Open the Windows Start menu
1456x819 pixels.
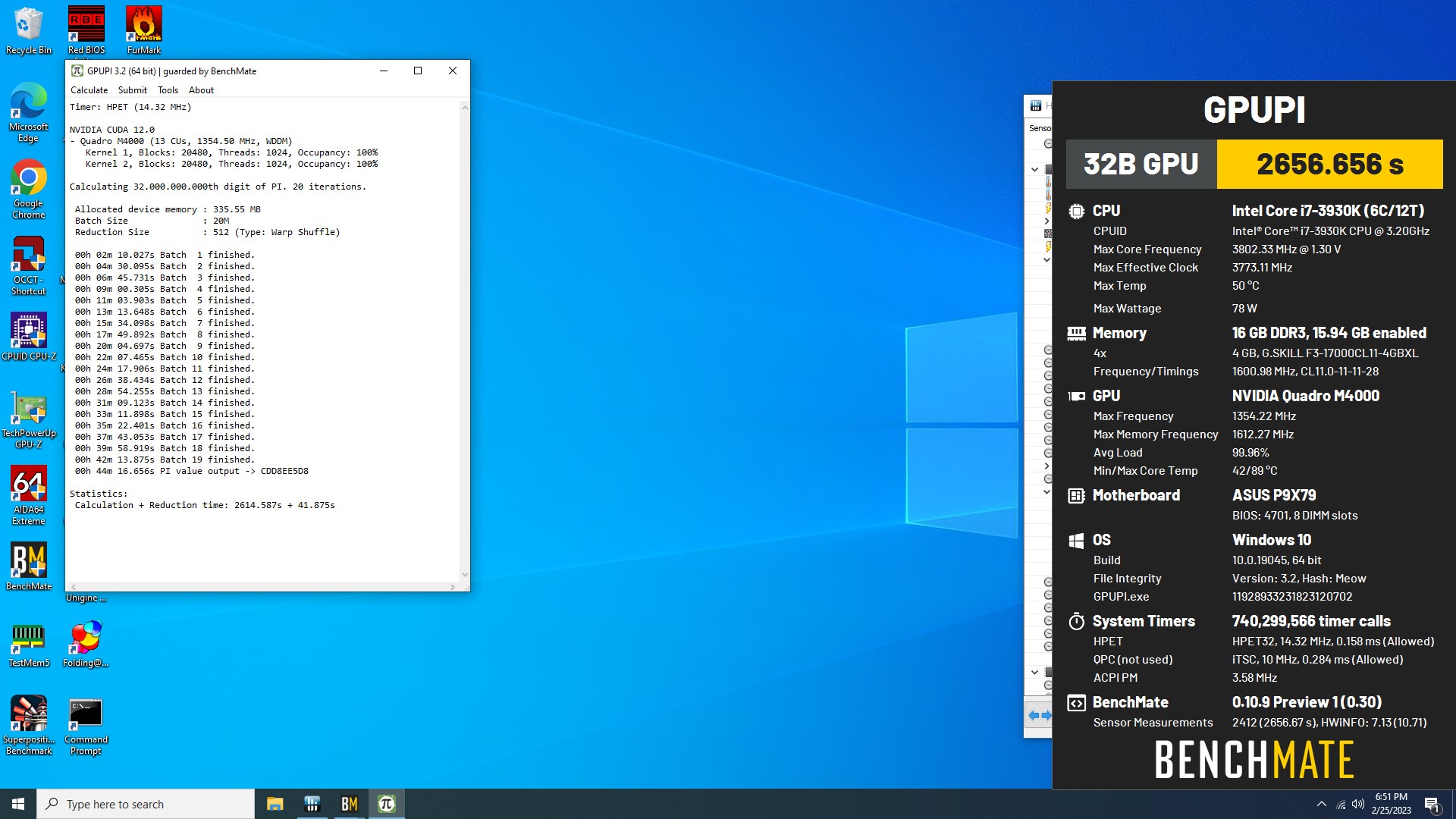[18, 804]
